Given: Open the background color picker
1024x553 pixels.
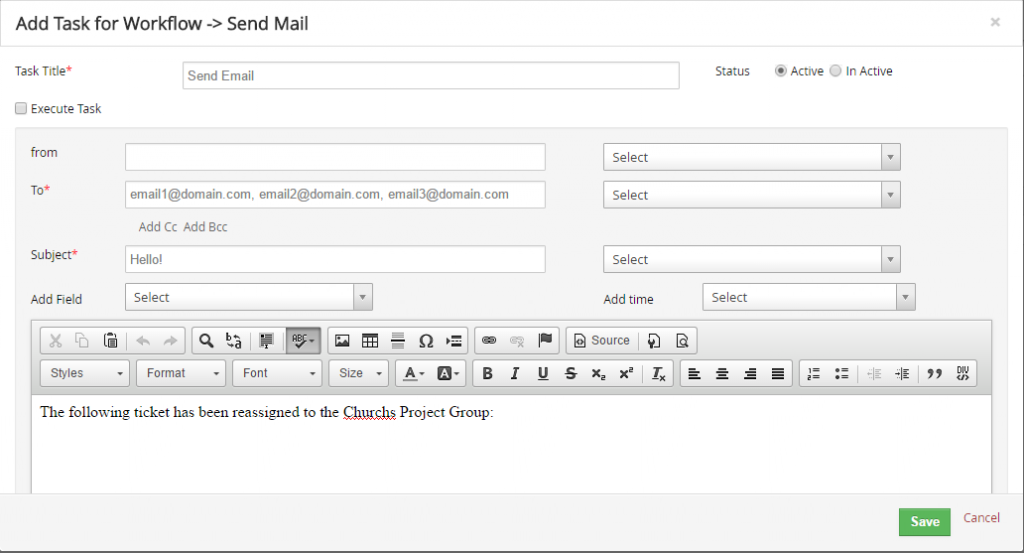Looking at the screenshot, I should click(448, 373).
